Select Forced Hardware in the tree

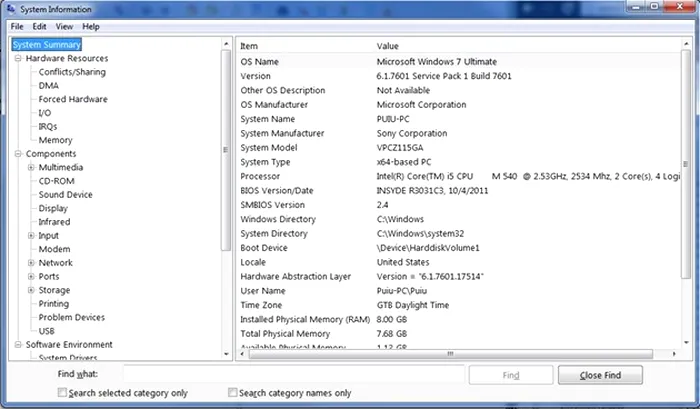coord(73,99)
